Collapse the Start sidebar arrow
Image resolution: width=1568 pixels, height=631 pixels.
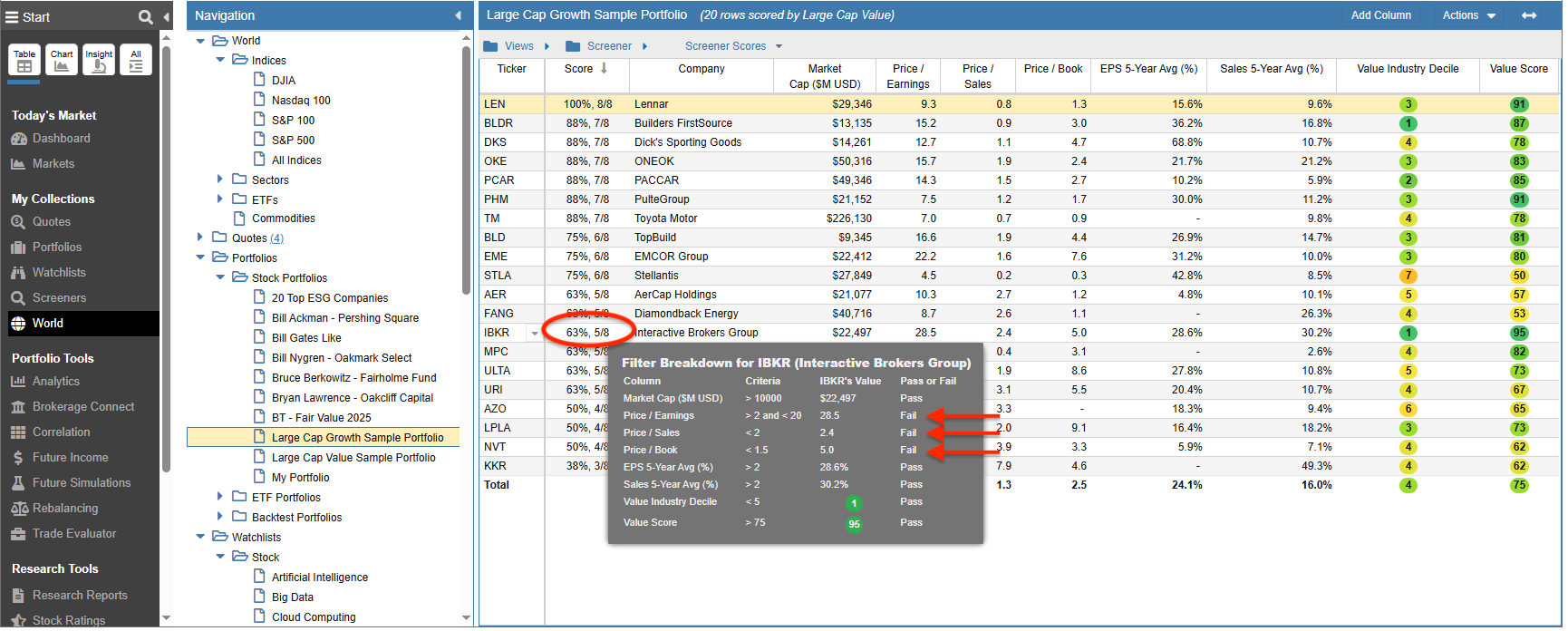(x=166, y=17)
